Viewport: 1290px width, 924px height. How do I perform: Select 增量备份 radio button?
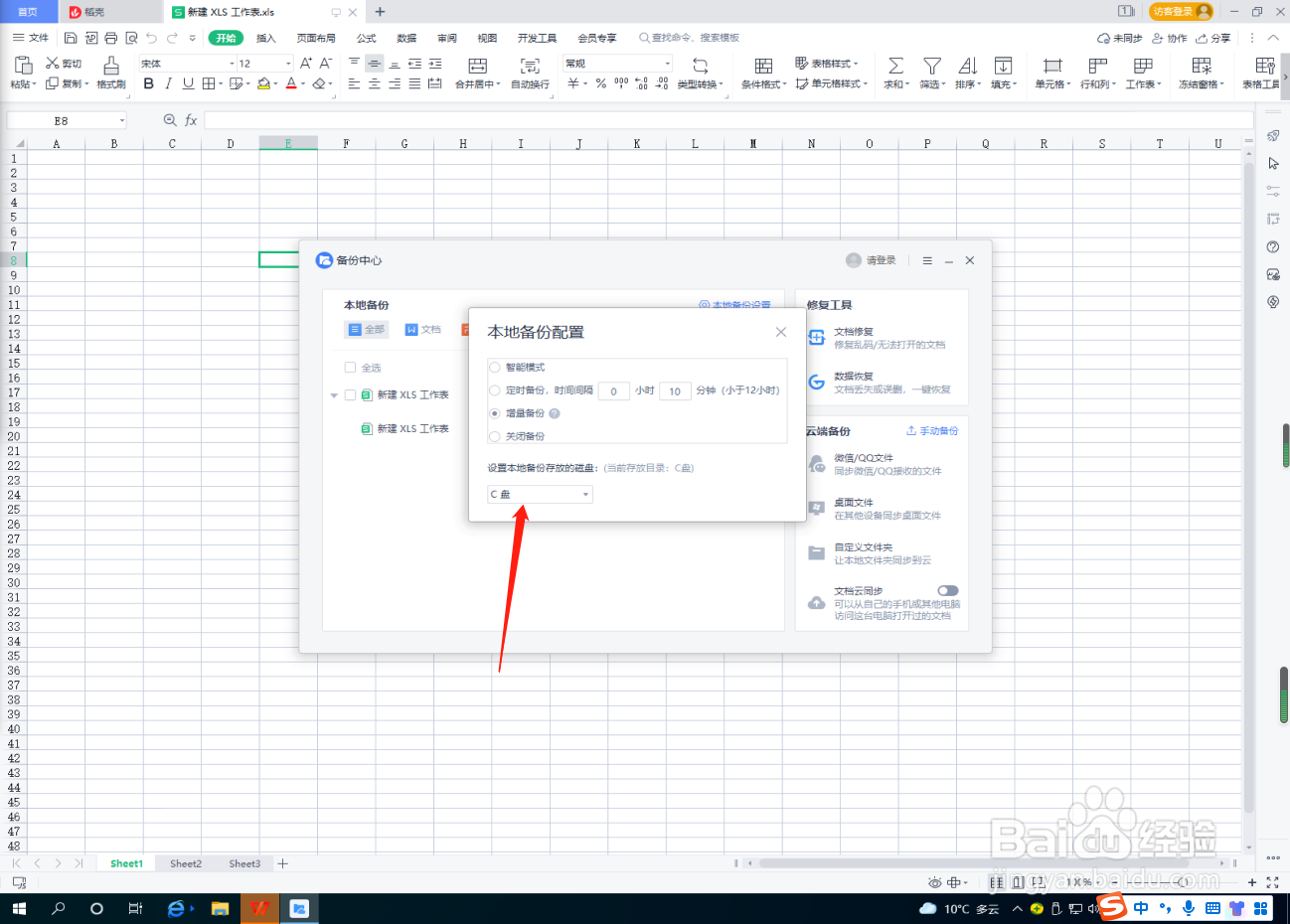click(x=495, y=413)
